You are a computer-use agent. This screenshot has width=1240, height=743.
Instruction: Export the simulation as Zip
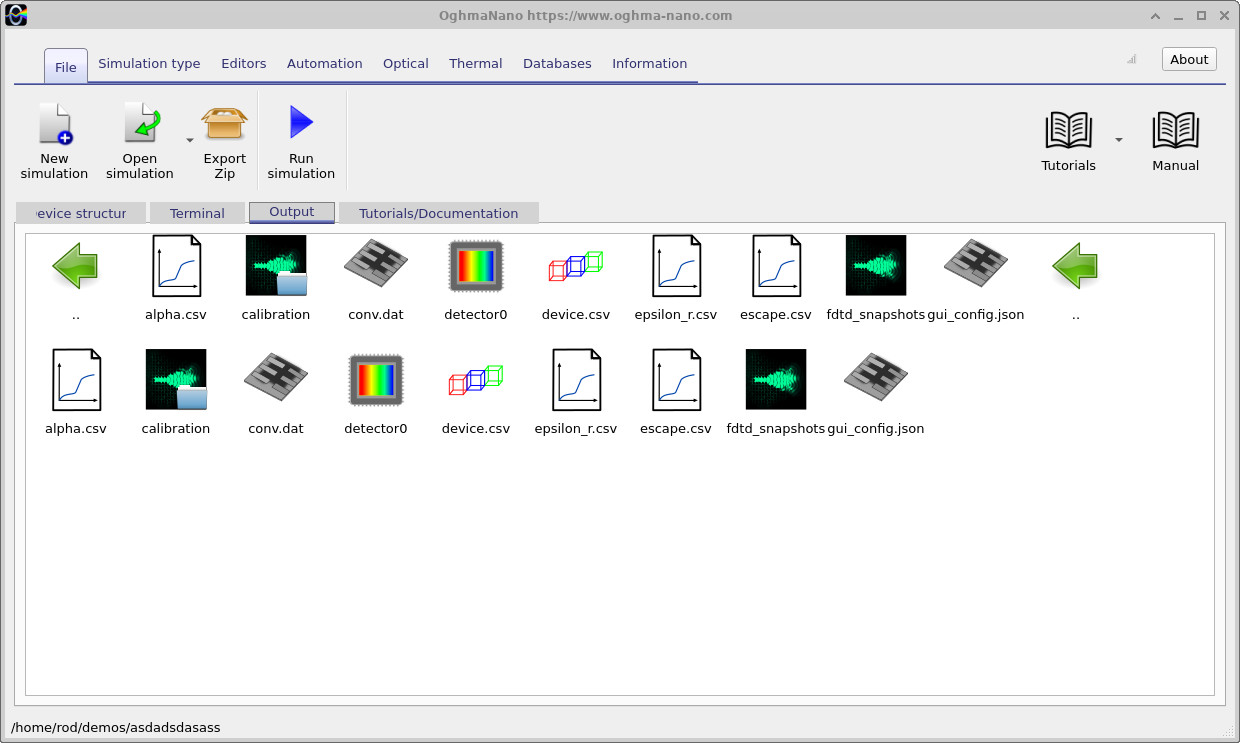pos(225,141)
